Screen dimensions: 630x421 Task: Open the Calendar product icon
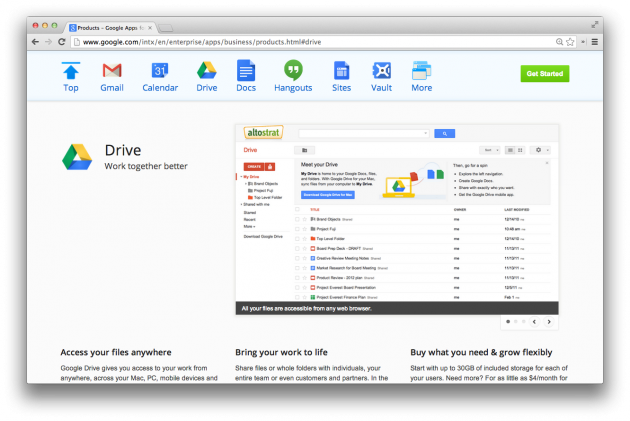tap(160, 70)
